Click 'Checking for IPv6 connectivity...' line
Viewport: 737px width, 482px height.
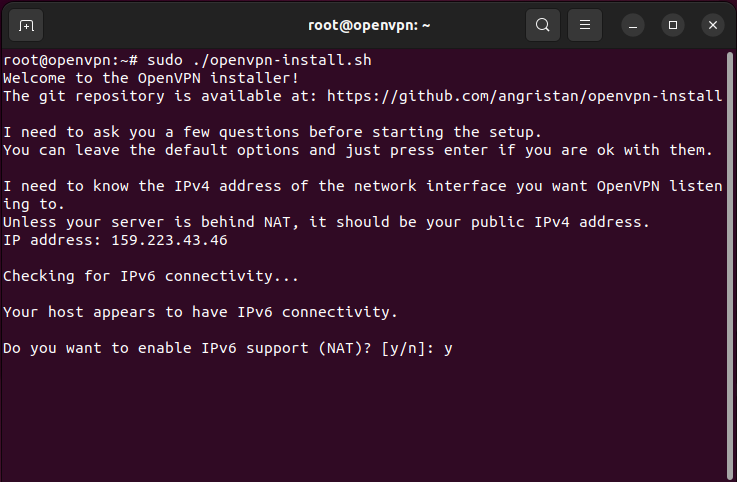pos(151,277)
